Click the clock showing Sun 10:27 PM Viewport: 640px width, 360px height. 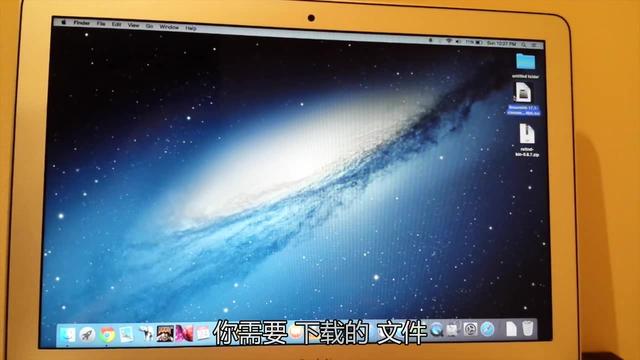[501, 43]
